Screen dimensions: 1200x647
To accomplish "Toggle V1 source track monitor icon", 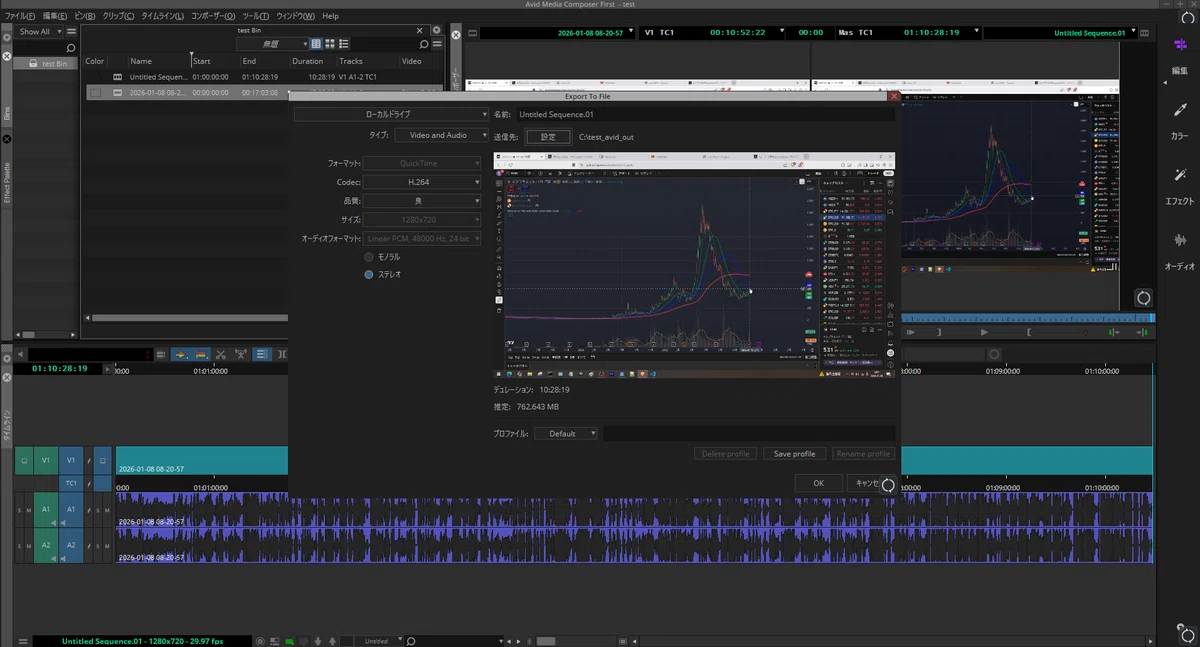I will [x=24, y=460].
